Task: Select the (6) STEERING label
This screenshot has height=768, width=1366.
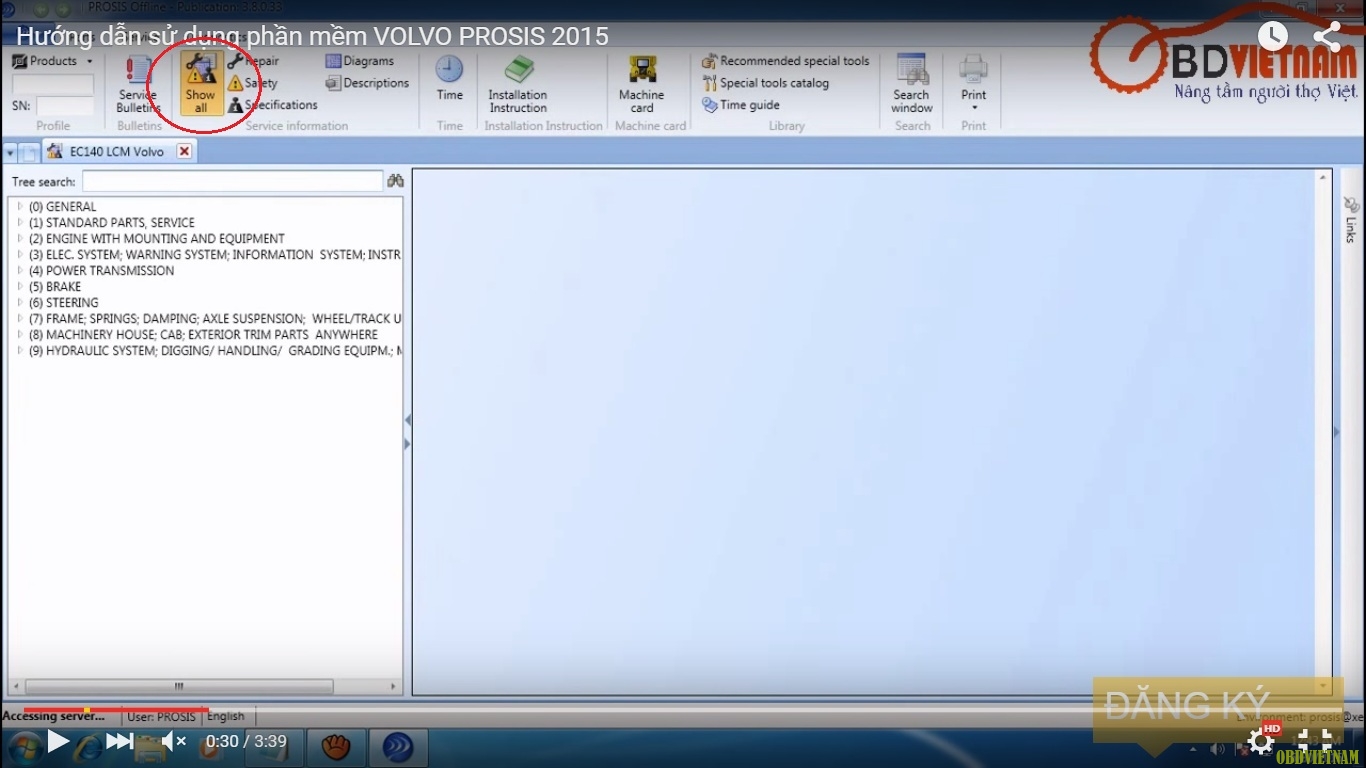Action: pos(63,303)
